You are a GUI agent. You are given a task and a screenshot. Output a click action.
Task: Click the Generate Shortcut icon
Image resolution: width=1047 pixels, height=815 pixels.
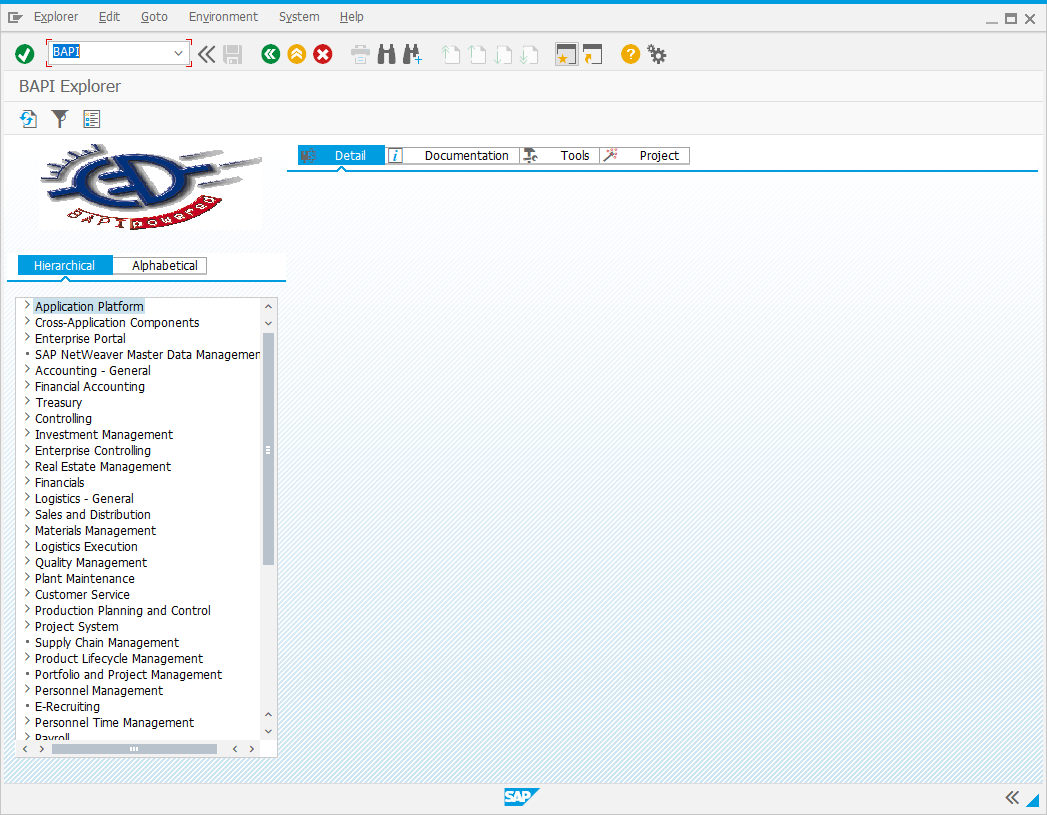(592, 54)
